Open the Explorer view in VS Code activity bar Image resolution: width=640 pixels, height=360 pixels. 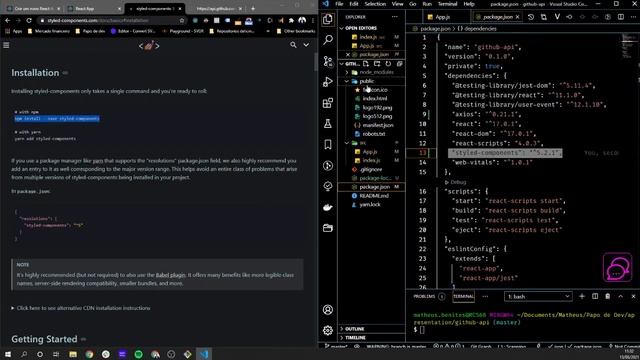(x=328, y=19)
